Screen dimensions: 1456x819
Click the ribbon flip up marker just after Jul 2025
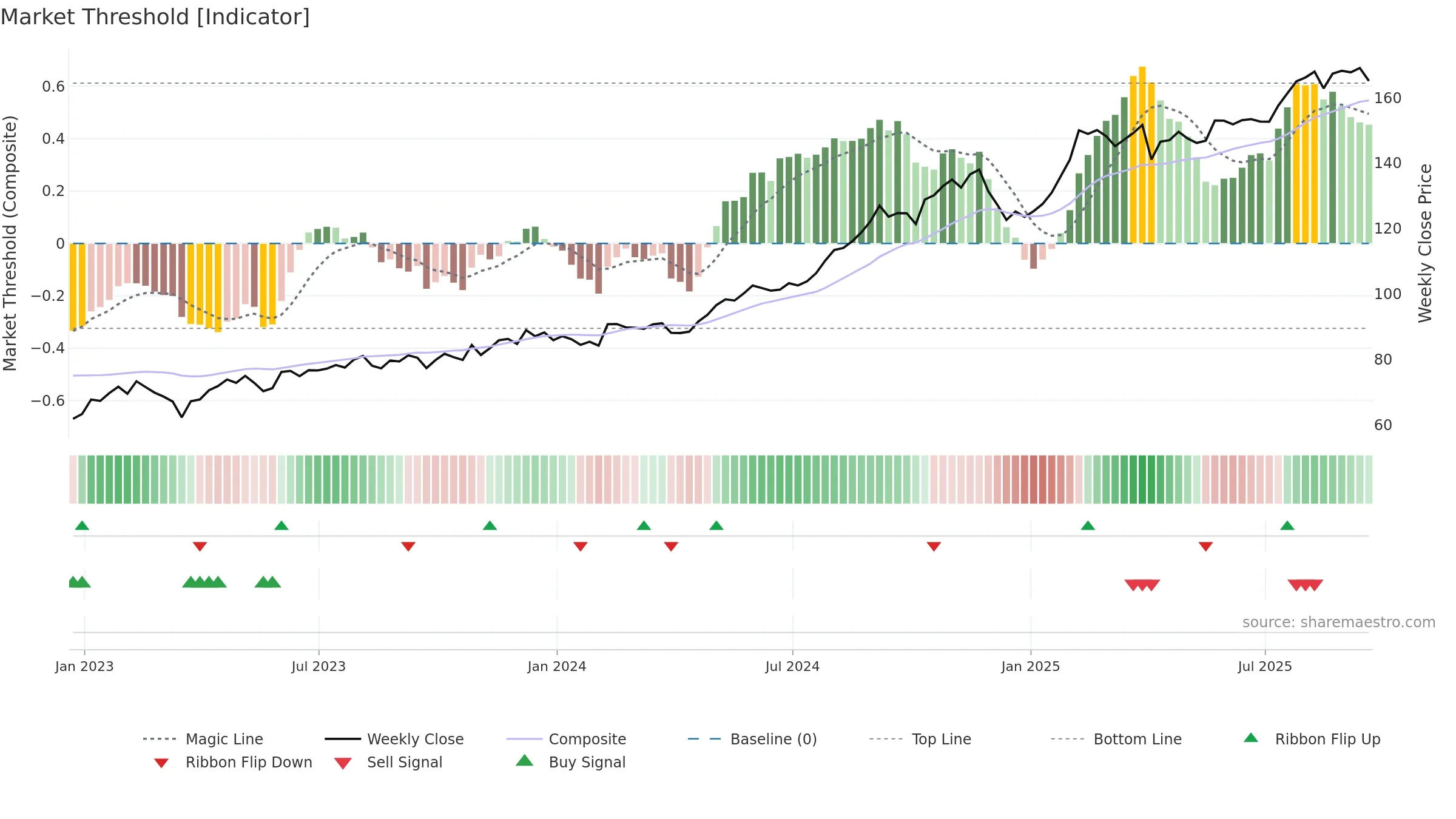pos(1287,525)
